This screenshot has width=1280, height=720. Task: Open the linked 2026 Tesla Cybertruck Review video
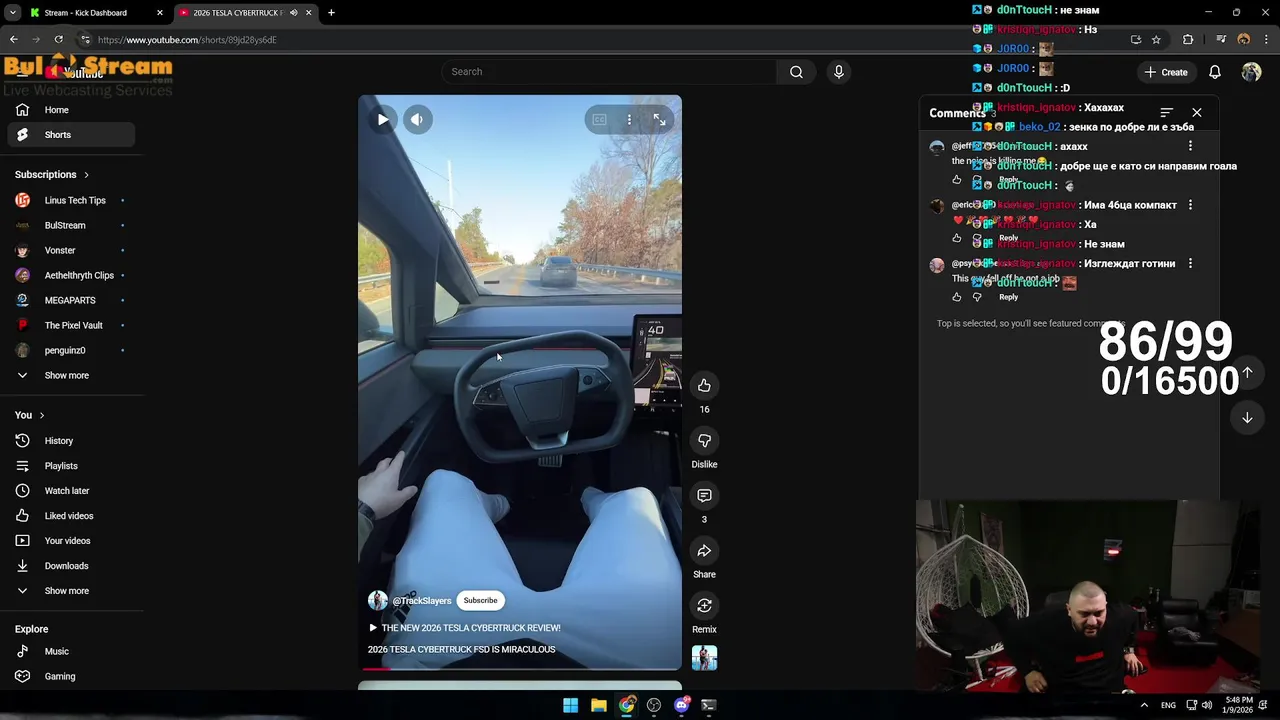pos(465,628)
